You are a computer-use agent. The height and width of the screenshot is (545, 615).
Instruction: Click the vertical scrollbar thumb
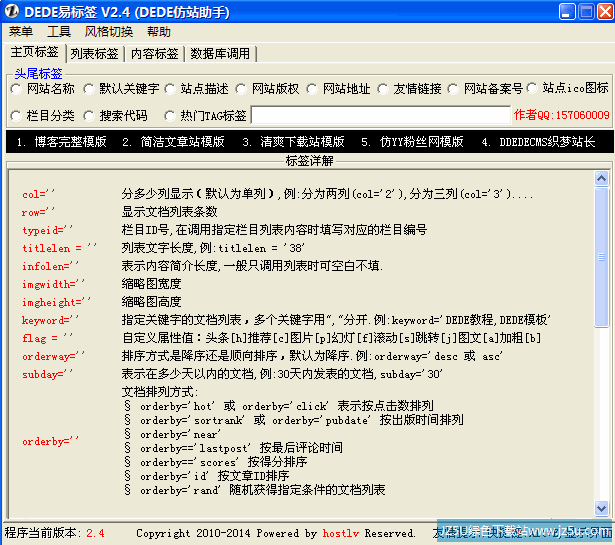(601, 257)
